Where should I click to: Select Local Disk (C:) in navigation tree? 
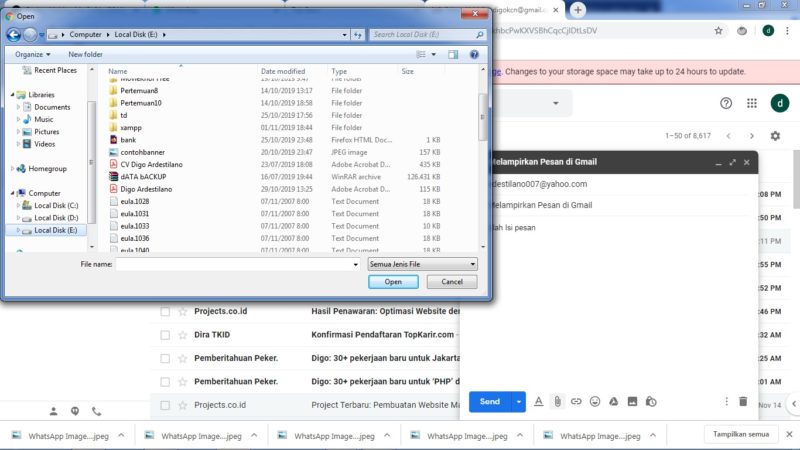pyautogui.click(x=56, y=206)
